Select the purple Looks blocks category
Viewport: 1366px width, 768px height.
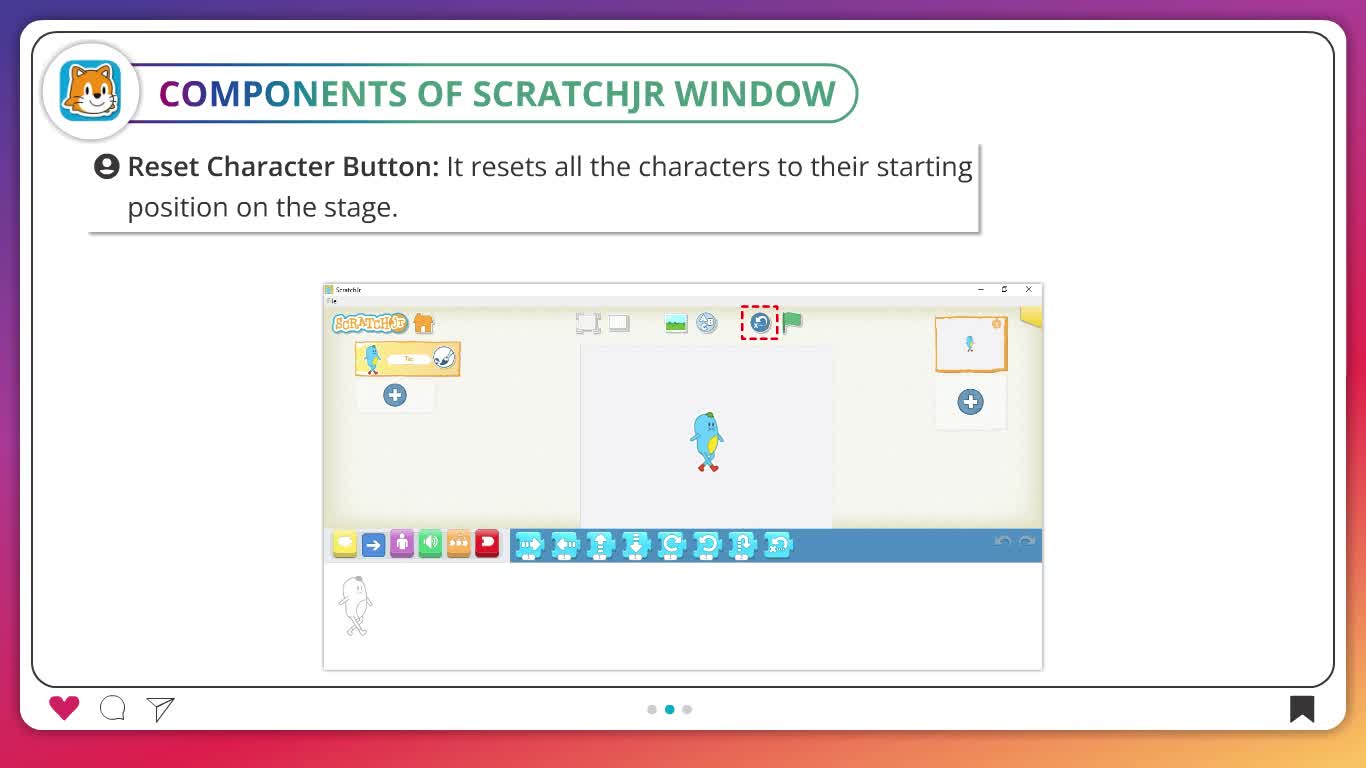402,544
